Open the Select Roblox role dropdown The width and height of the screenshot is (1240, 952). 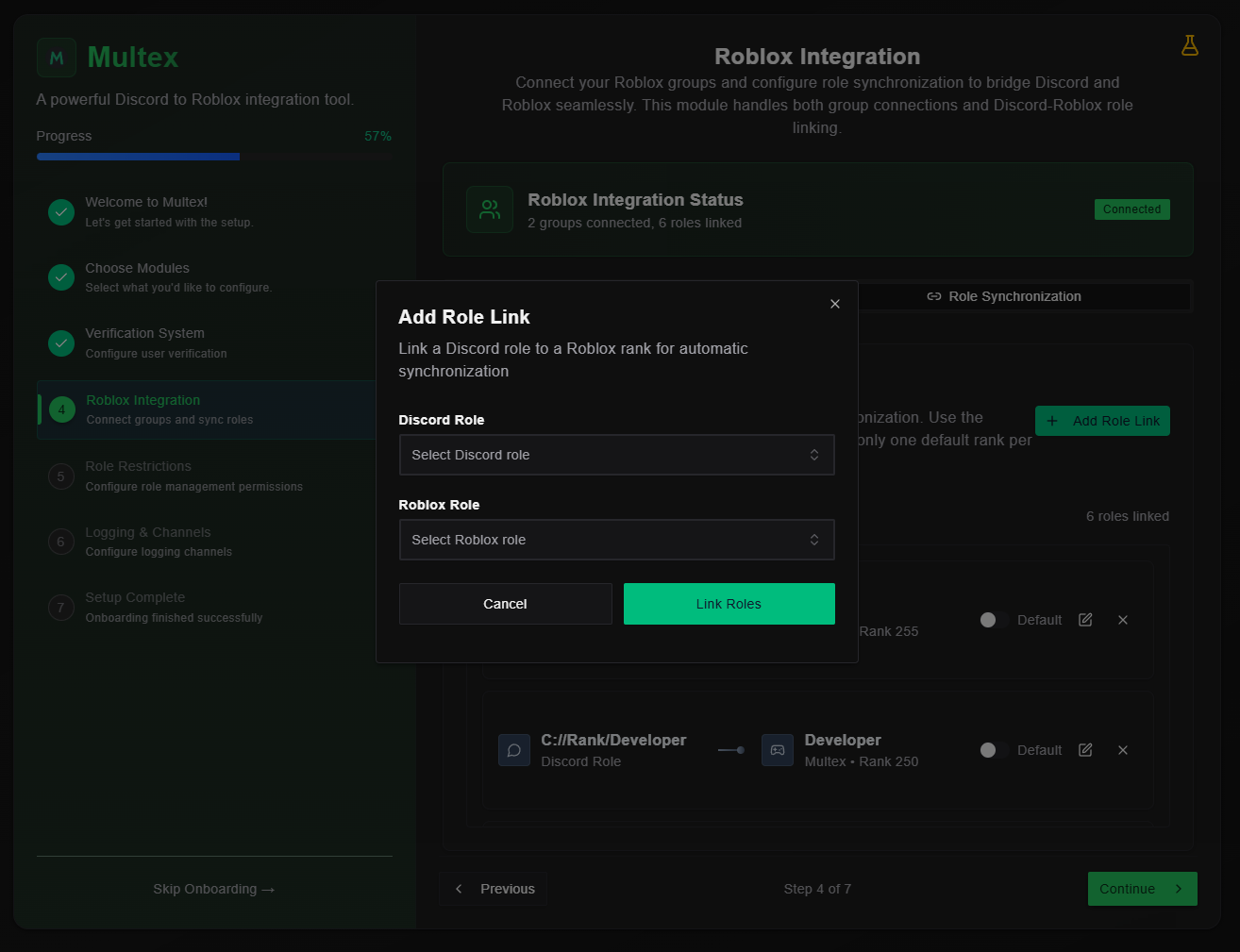617,540
